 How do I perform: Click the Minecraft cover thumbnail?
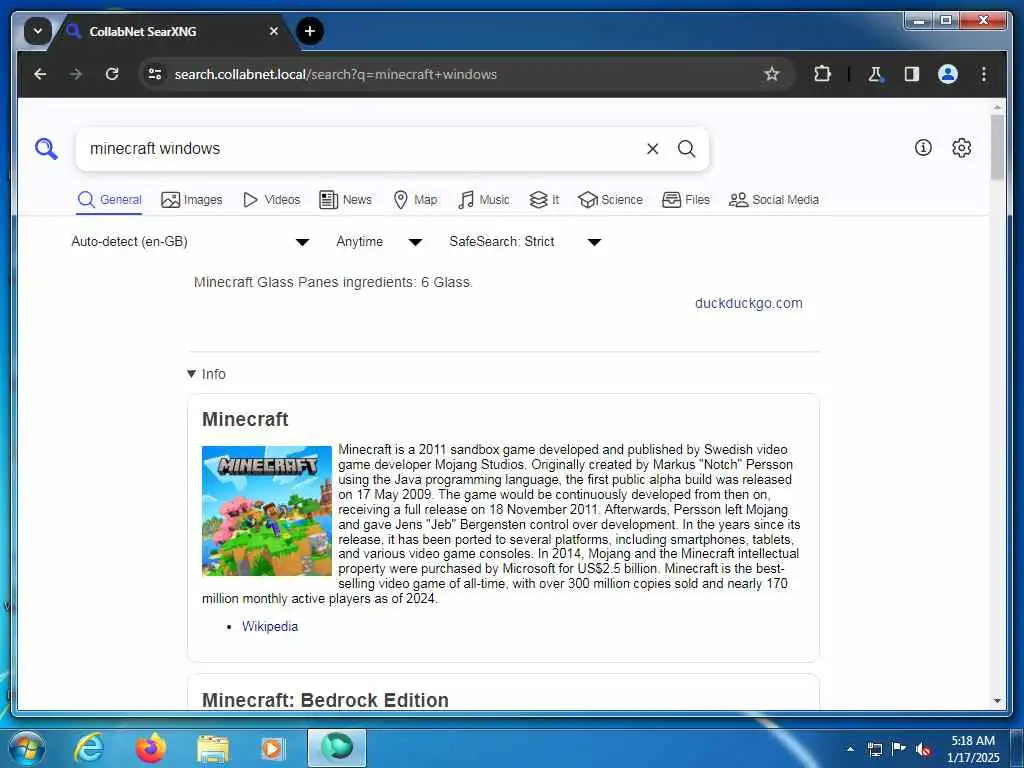point(266,511)
